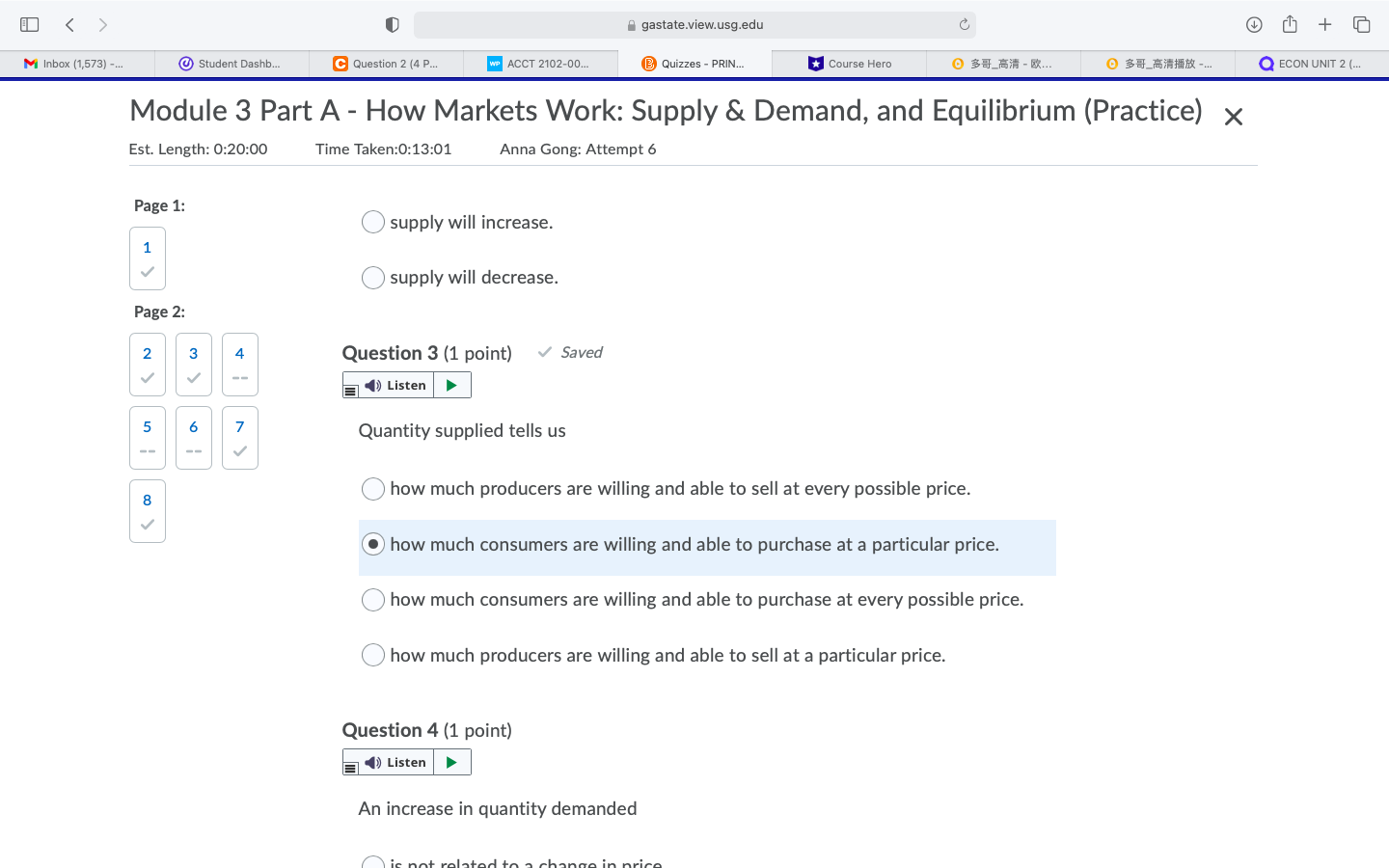Select 'supply will increase.' radio option
The width and height of the screenshot is (1389, 868).
click(x=373, y=222)
